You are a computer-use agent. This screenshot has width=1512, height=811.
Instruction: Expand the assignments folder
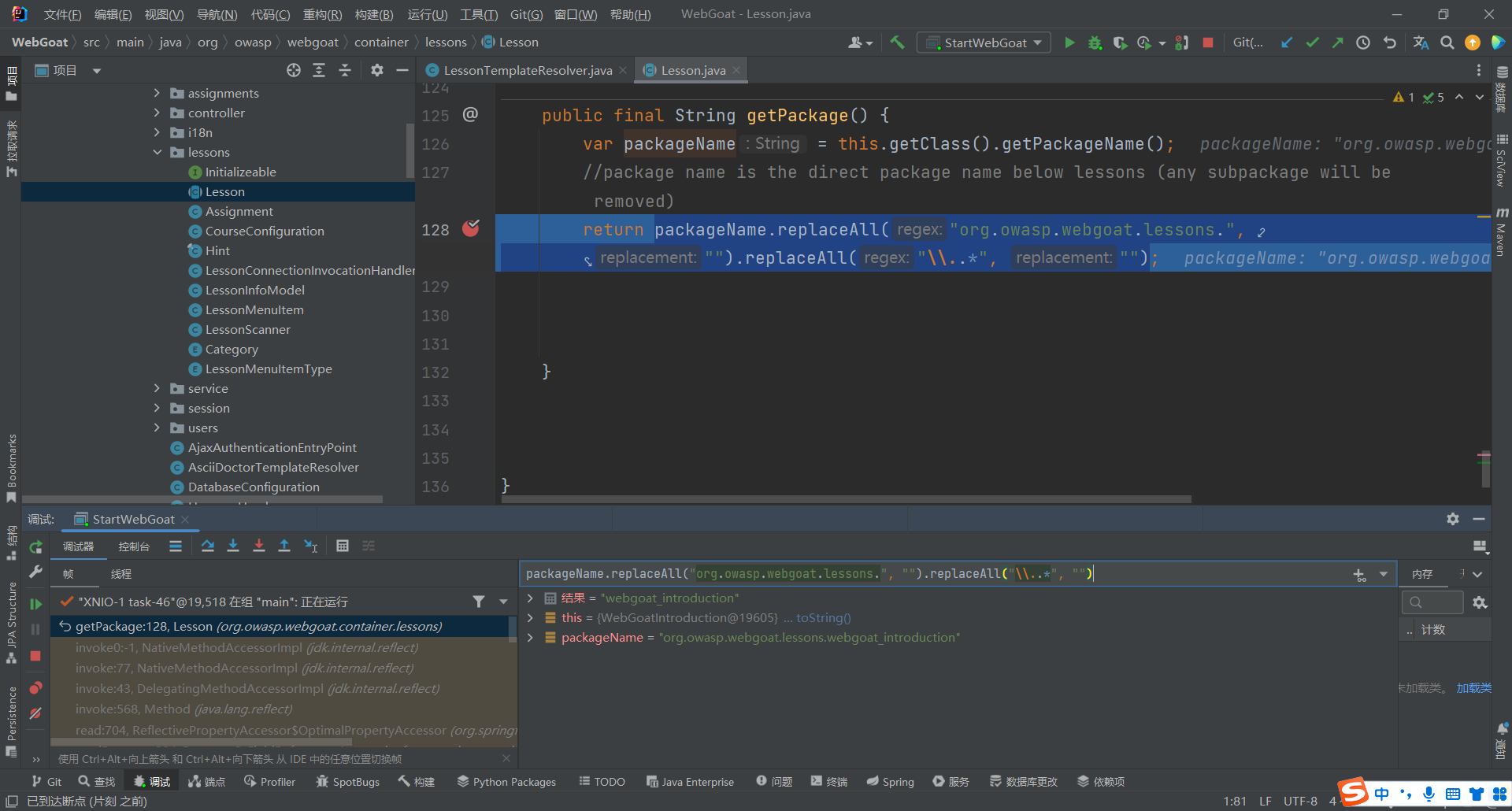pos(157,93)
